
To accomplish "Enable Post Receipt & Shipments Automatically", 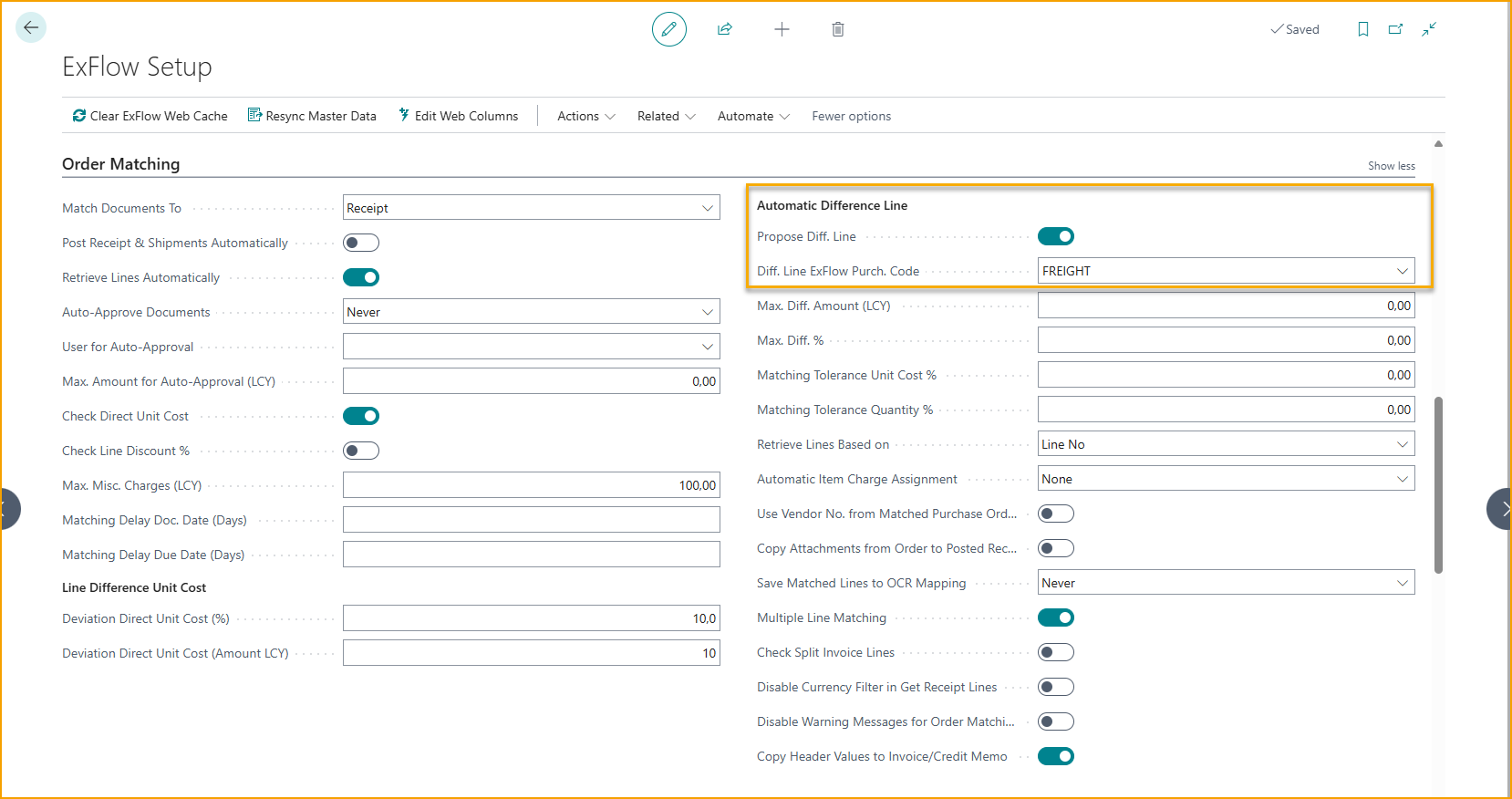I will tap(361, 243).
